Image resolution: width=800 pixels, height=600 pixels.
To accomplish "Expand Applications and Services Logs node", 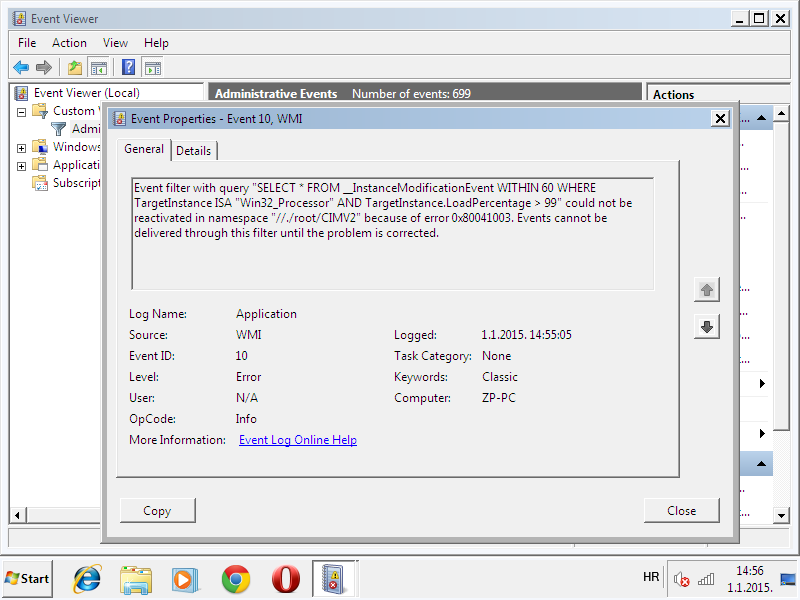I will click(22, 166).
